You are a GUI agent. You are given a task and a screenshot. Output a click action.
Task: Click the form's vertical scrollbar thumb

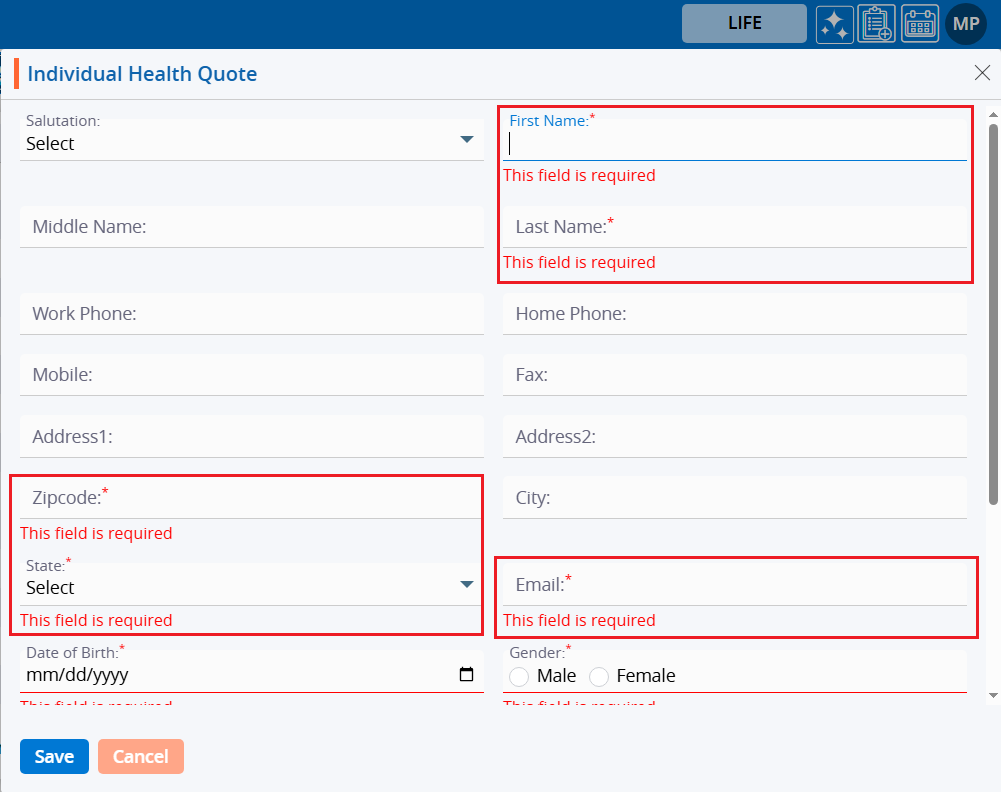[992, 310]
